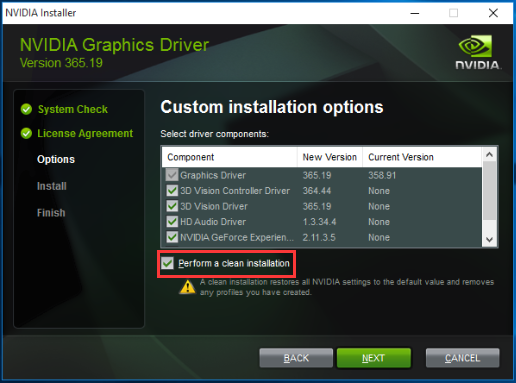Toggle Perform a clean installation checkbox
This screenshot has height=383, width=516.
[x=167, y=263]
